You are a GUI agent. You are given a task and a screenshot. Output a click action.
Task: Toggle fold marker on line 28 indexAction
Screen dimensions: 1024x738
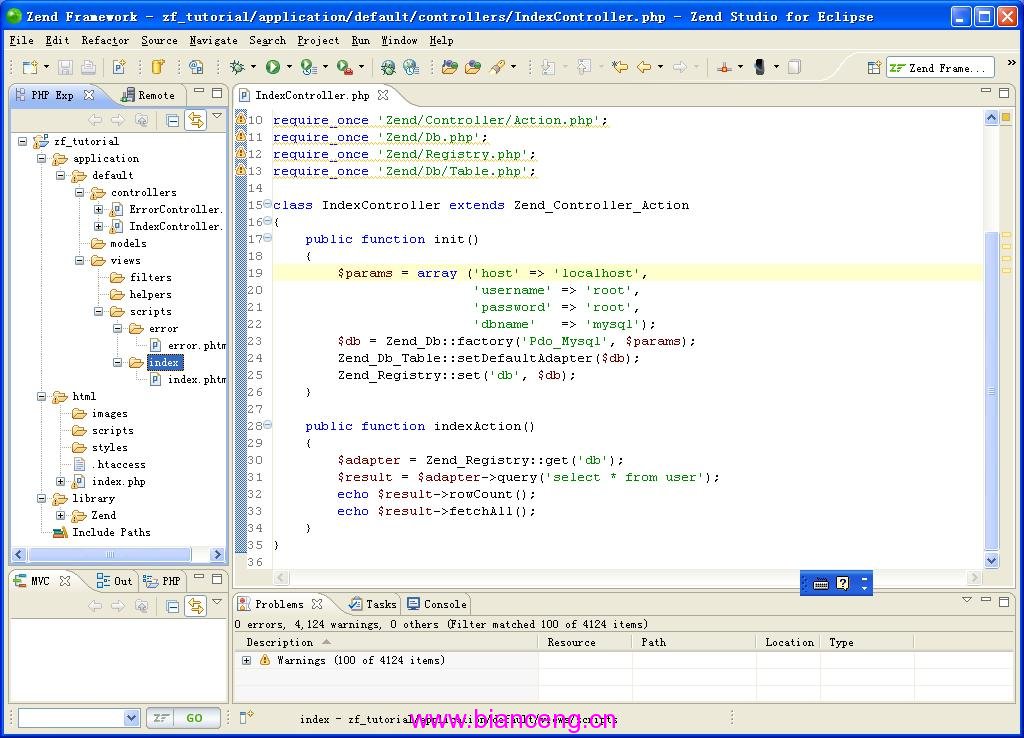pos(268,425)
